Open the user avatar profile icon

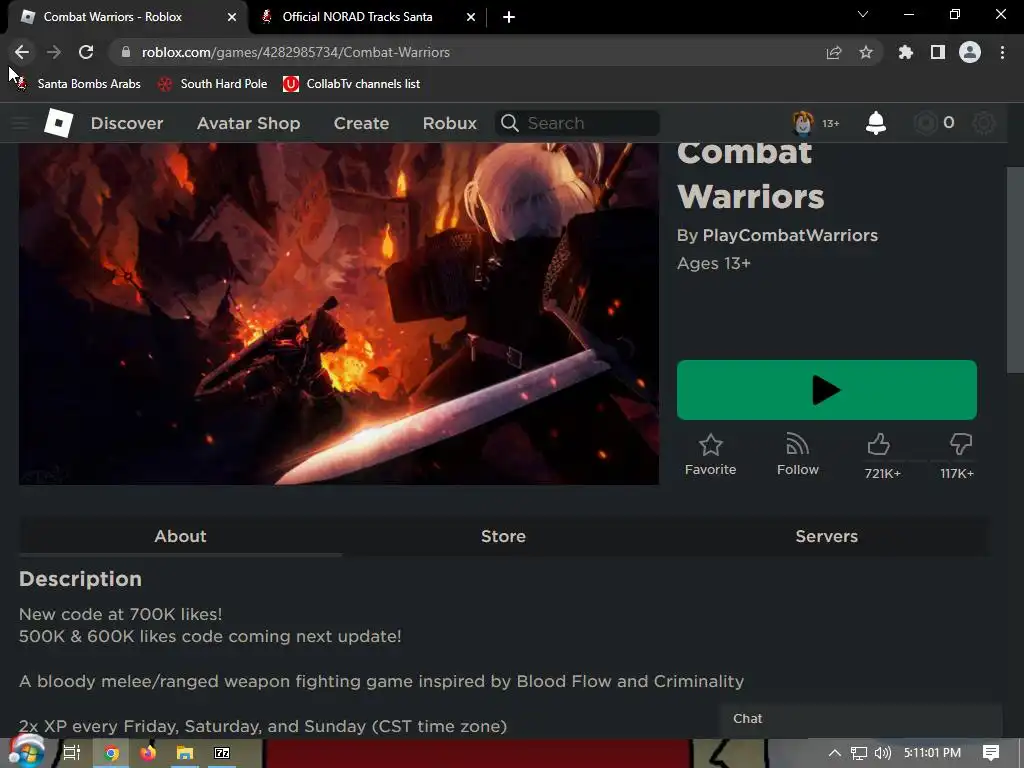pyautogui.click(x=803, y=123)
